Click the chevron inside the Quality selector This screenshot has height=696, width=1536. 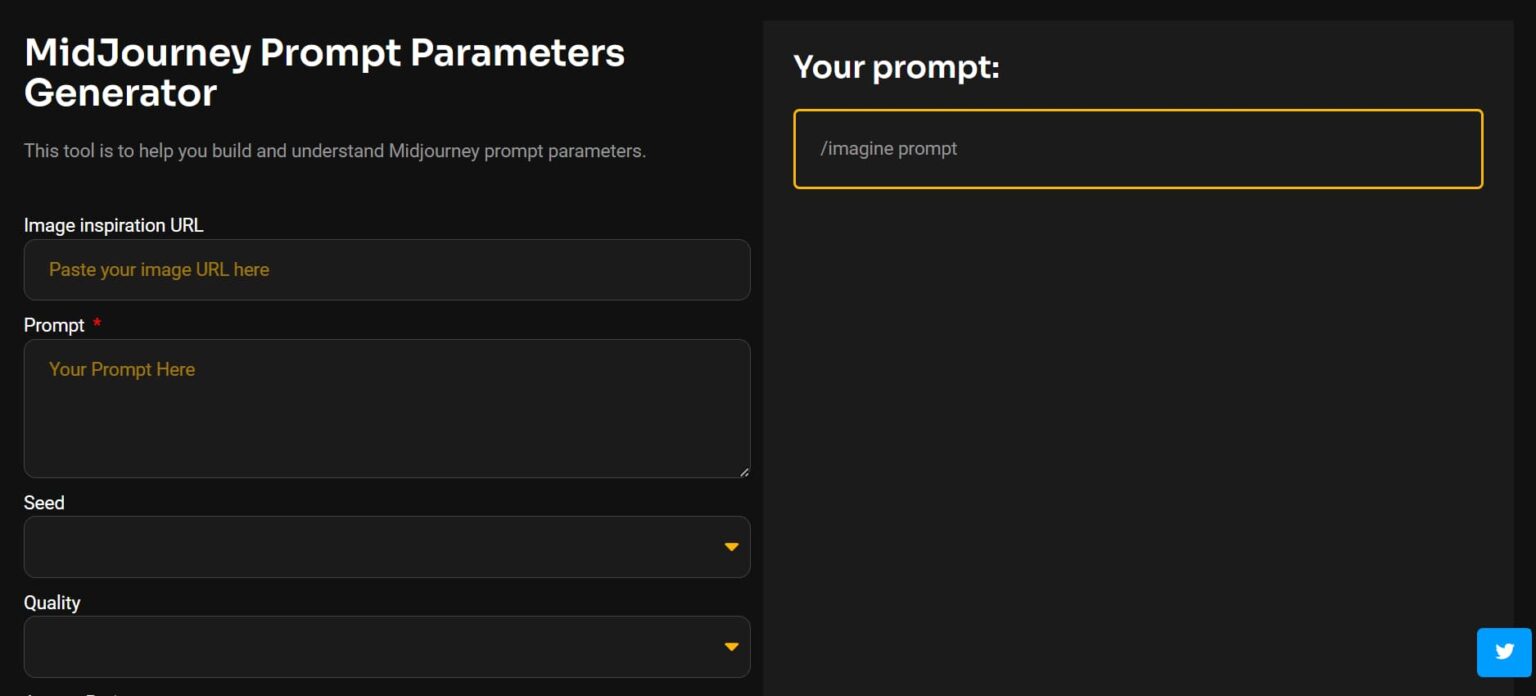(x=732, y=646)
